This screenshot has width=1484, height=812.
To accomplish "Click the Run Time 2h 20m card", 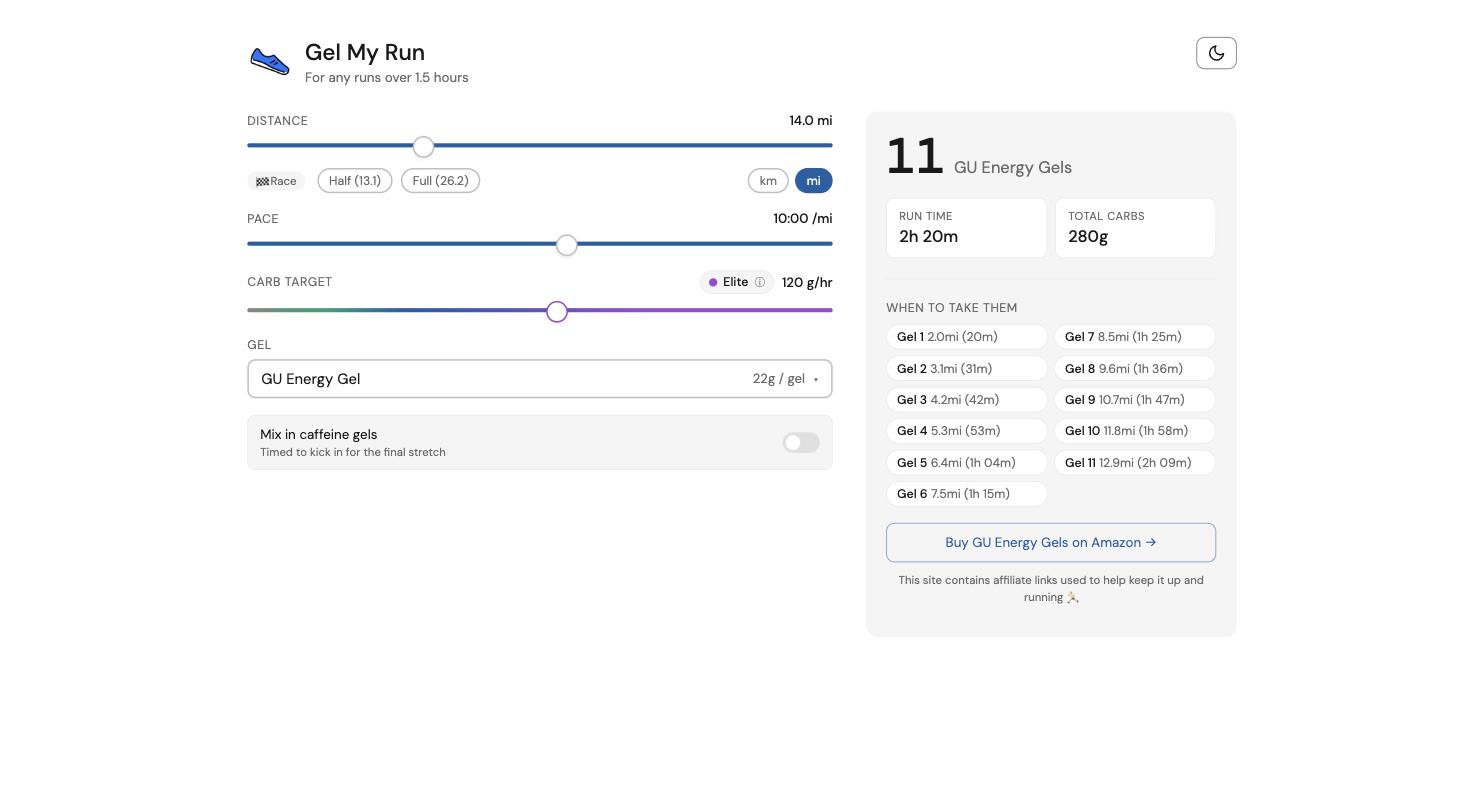I will coord(966,228).
